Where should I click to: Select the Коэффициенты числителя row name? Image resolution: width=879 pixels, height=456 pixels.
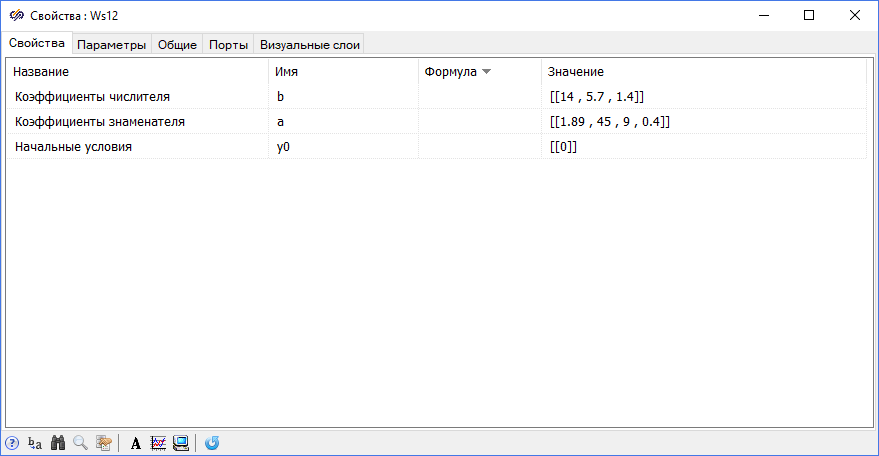click(92, 97)
